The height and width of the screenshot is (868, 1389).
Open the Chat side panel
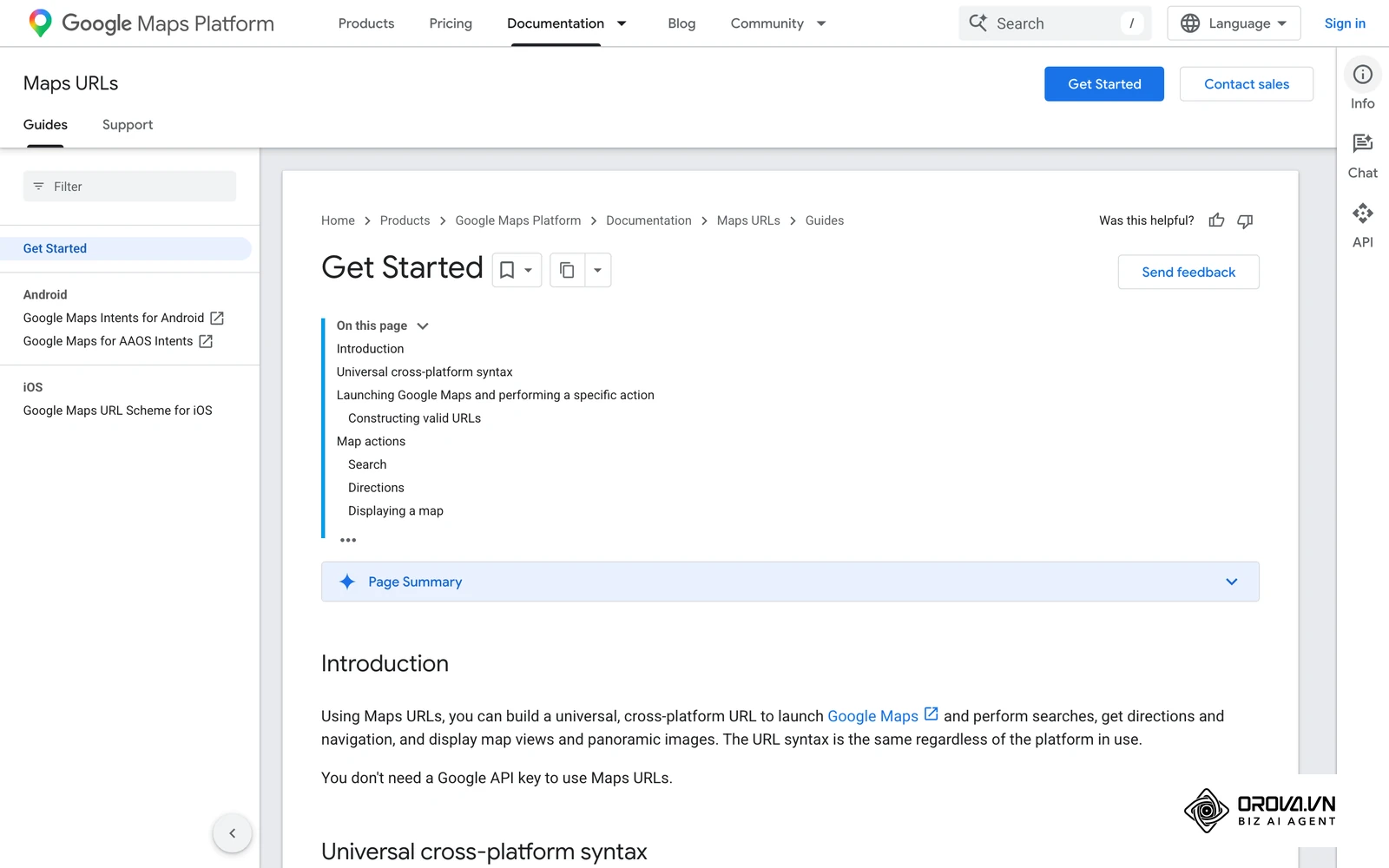(x=1362, y=156)
